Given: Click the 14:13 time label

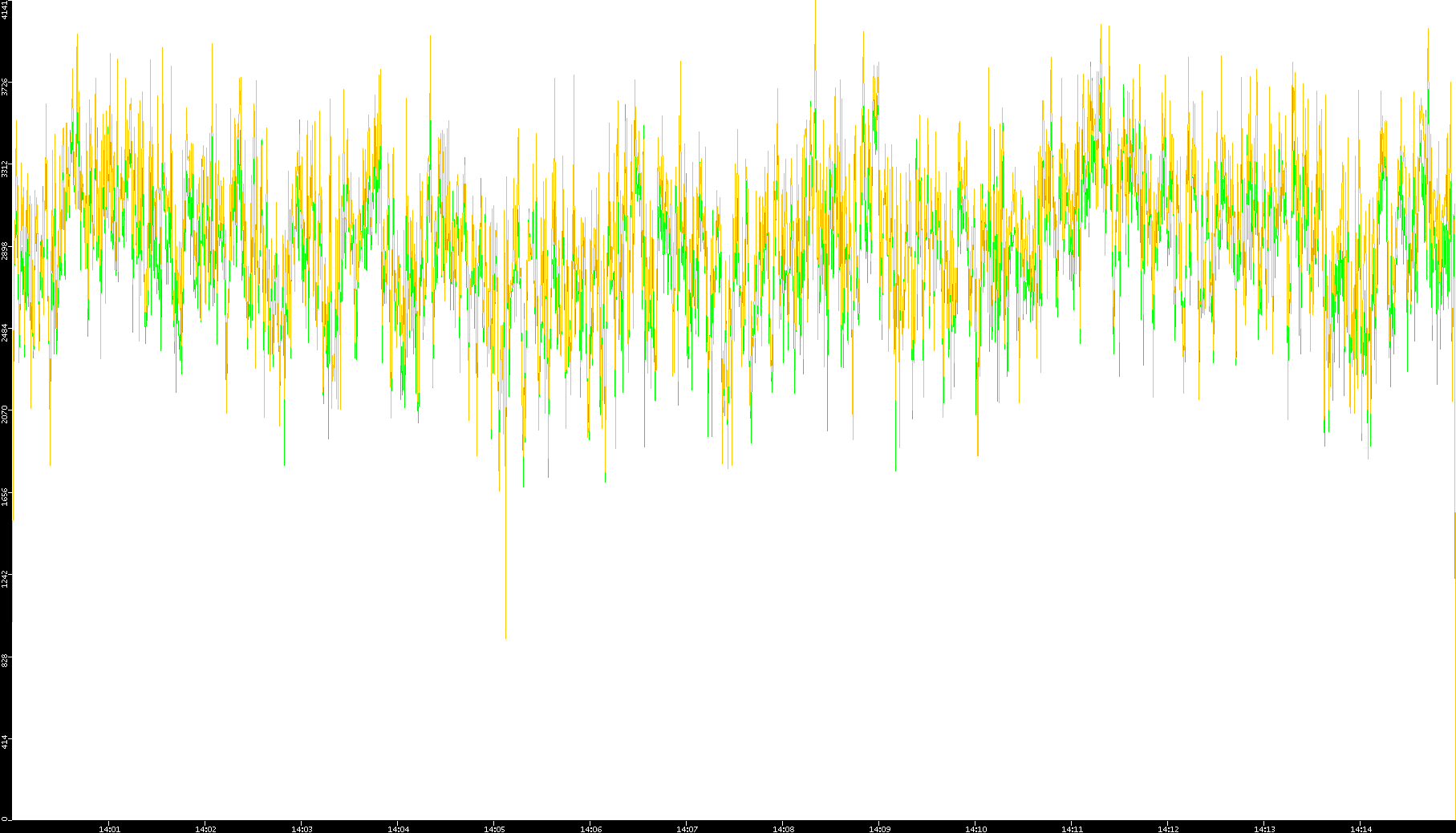Looking at the screenshot, I should coord(1264,829).
